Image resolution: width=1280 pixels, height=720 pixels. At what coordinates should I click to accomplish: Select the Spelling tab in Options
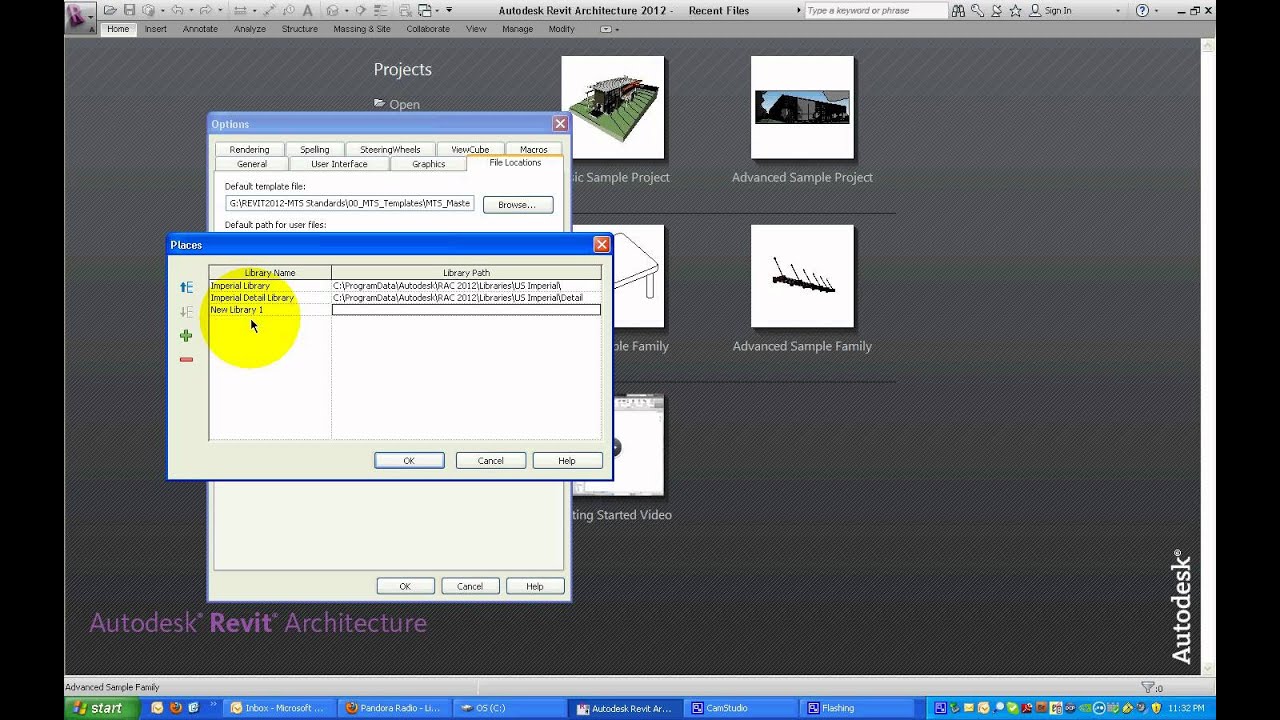315,150
